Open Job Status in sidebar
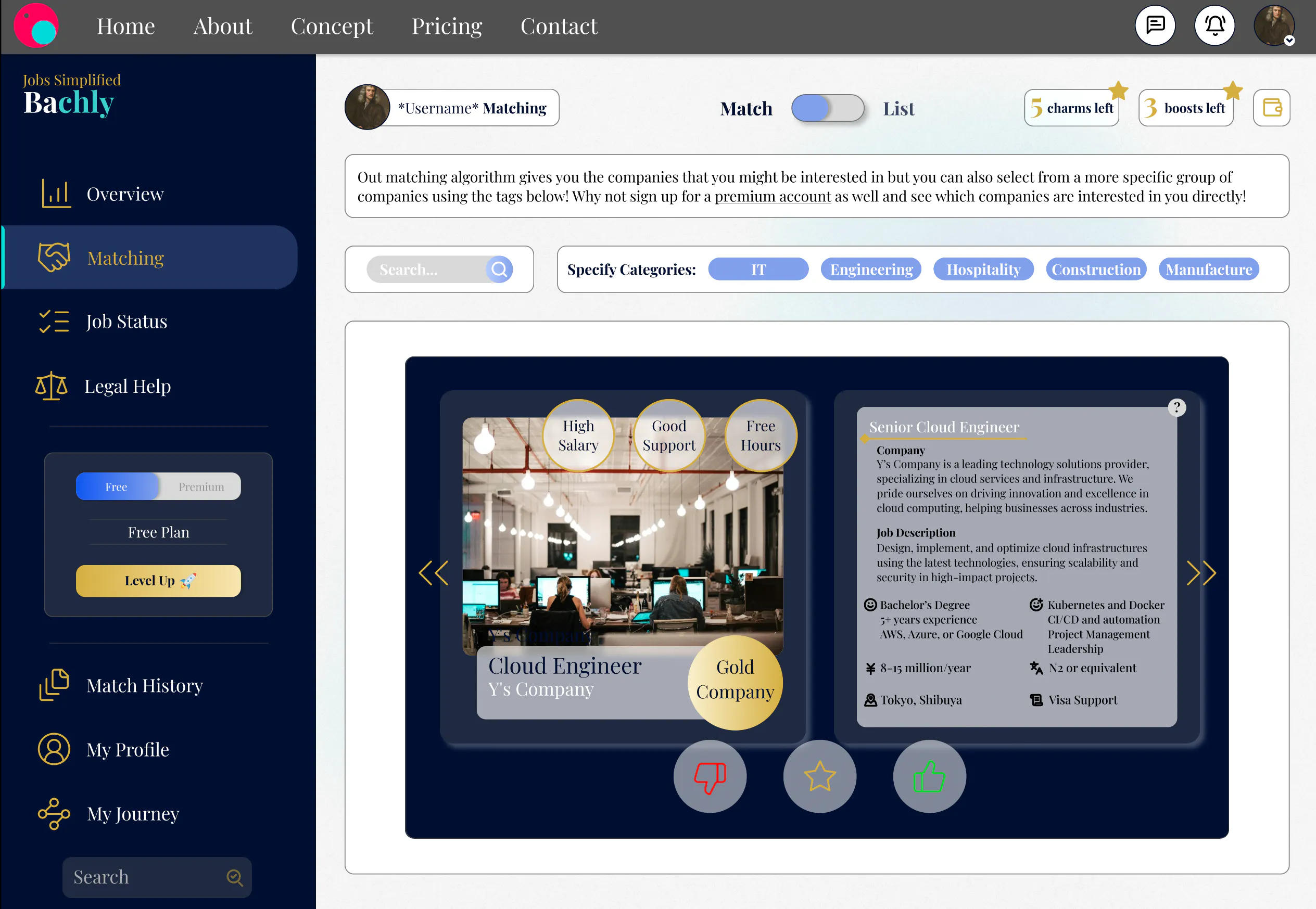Screen dimensions: 1316x909 point(126,322)
